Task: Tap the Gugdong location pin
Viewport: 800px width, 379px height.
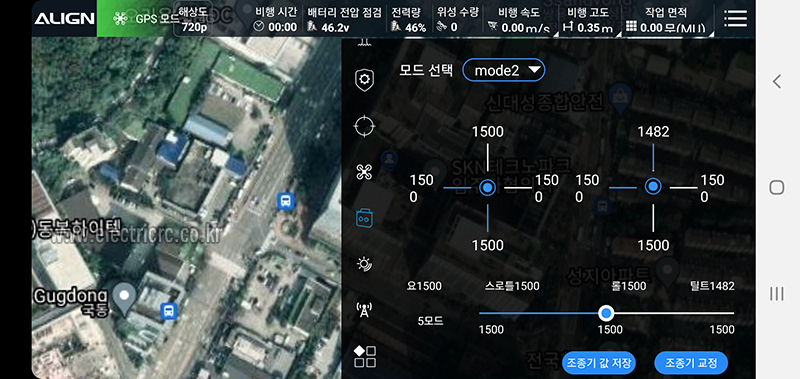Action: [124, 299]
